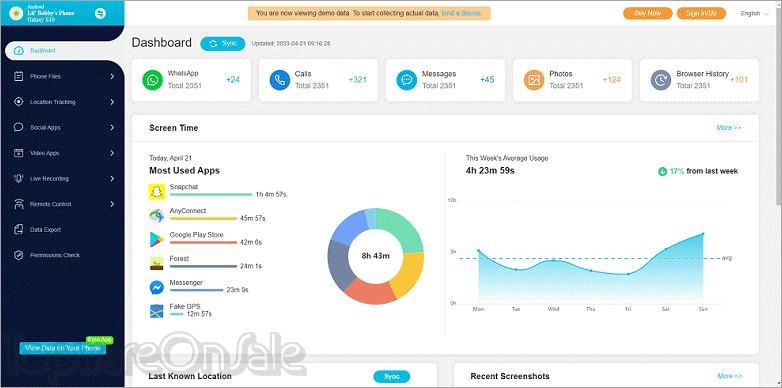The height and width of the screenshot is (388, 782).
Task: Click the Forest app icon
Action: tap(157, 263)
